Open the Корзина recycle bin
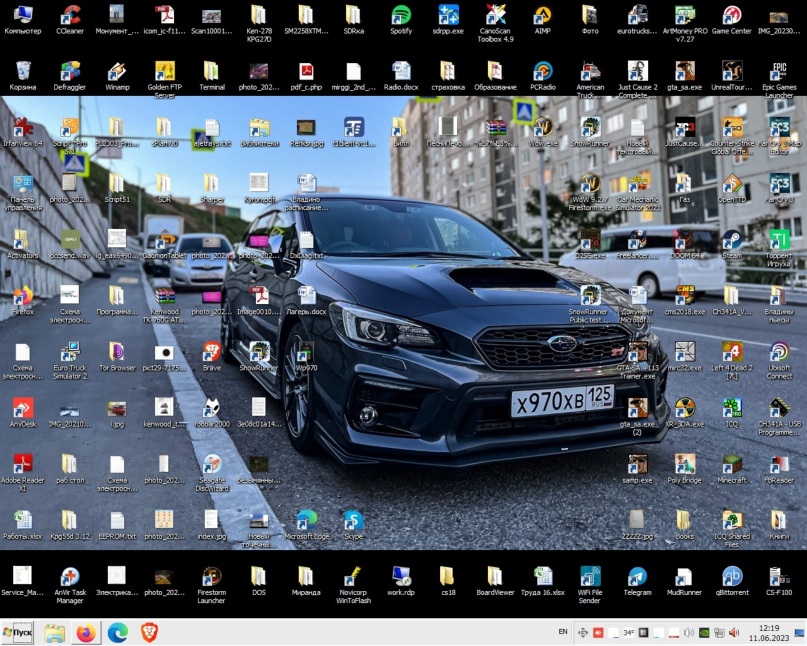The height and width of the screenshot is (646, 807). 22,71
